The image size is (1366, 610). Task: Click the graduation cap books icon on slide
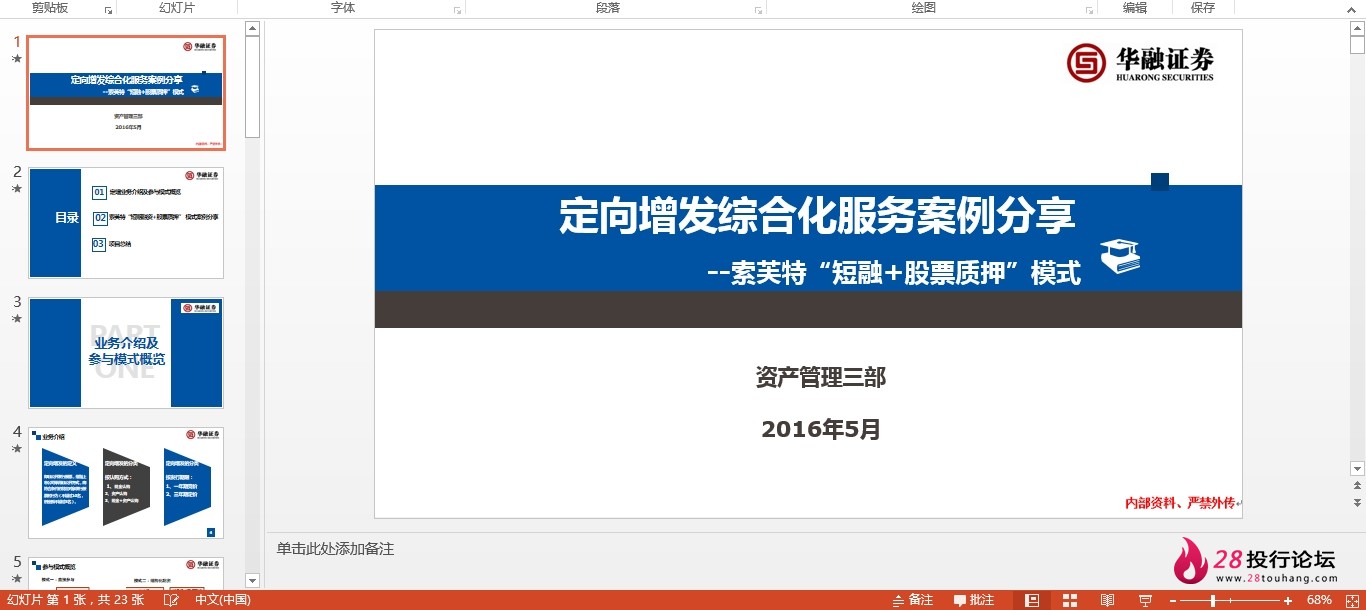(x=1120, y=256)
